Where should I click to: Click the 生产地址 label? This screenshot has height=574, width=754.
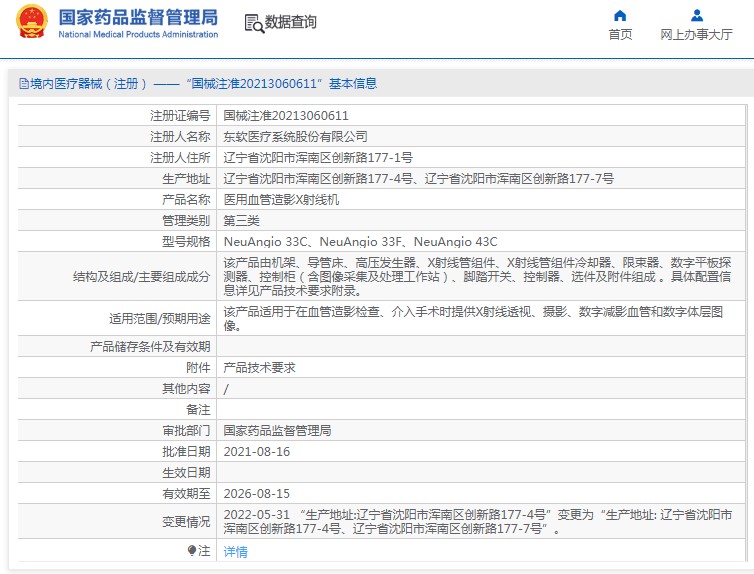click(x=186, y=179)
